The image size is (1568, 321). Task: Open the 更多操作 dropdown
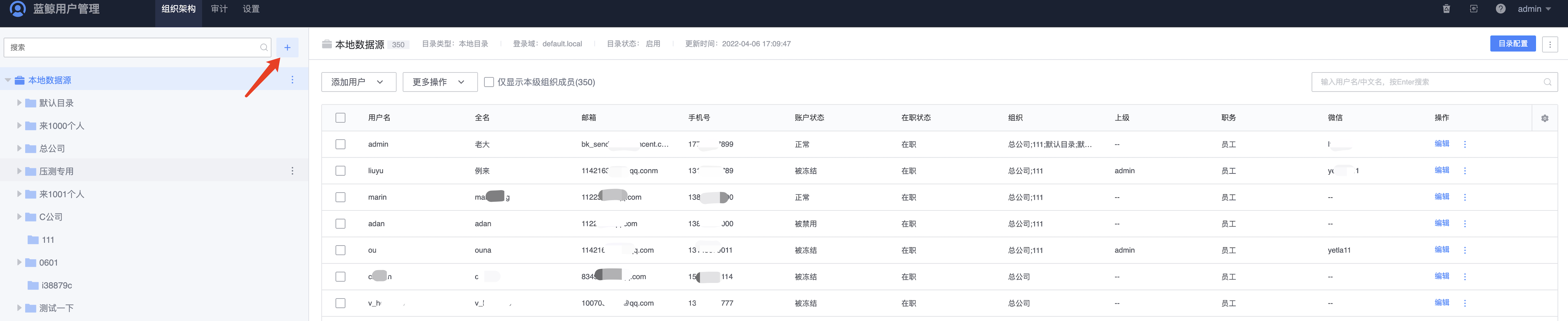tap(439, 82)
